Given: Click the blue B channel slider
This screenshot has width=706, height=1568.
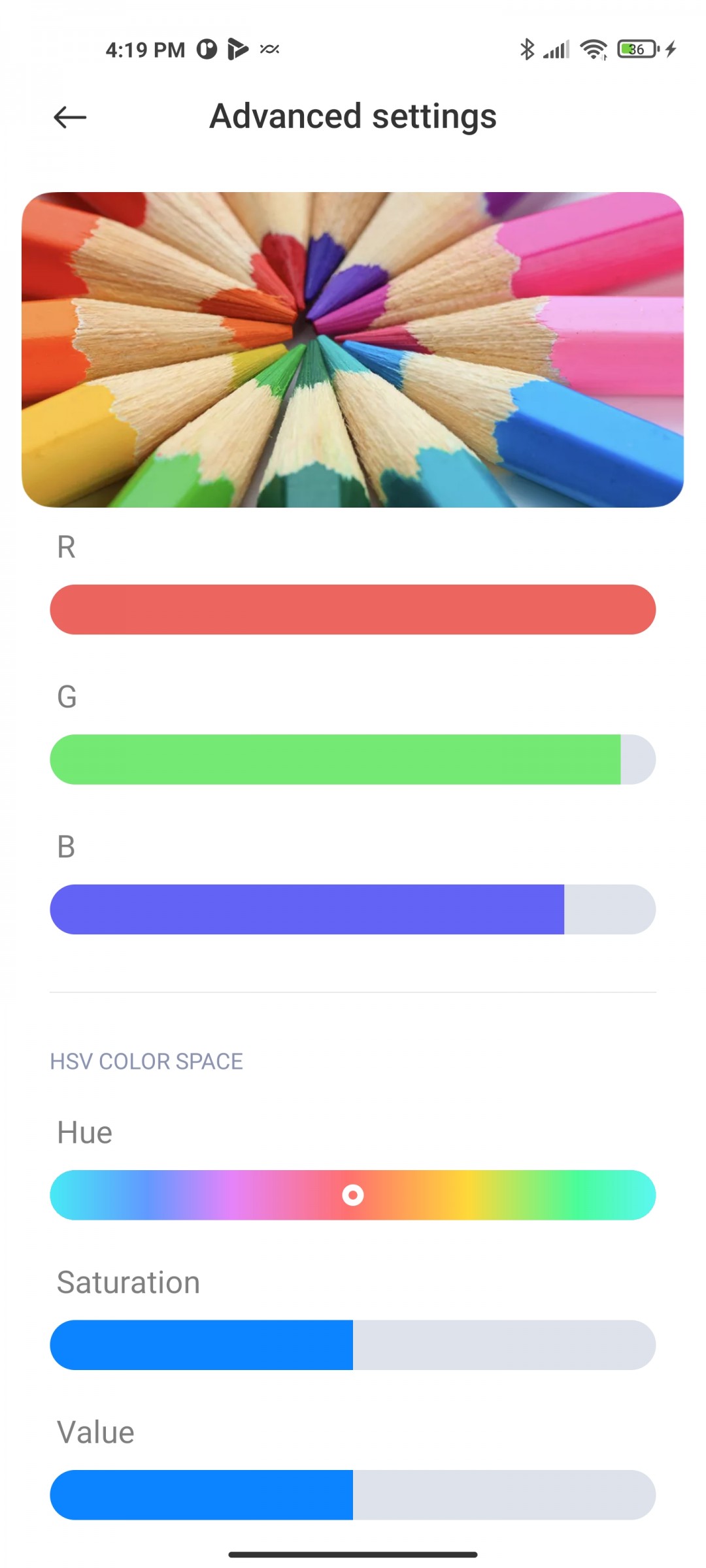Looking at the screenshot, I should [x=307, y=909].
